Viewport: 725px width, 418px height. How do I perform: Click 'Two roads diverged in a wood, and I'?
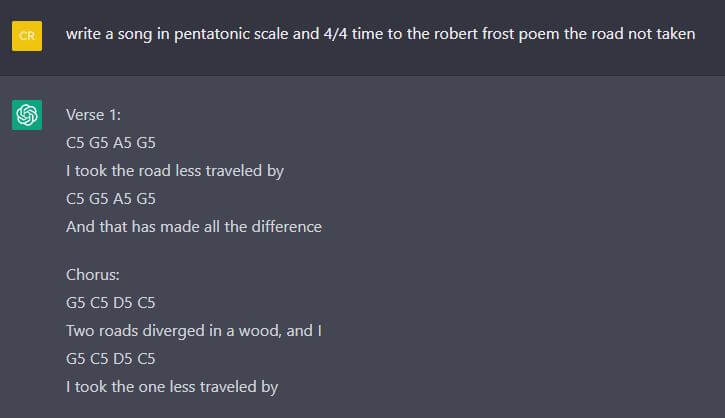point(194,331)
